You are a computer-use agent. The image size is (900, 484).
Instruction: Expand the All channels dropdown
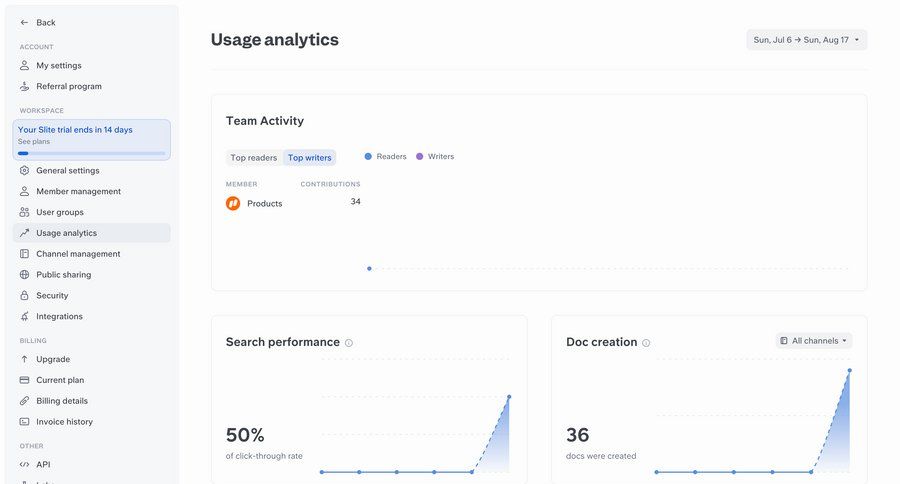coord(813,341)
